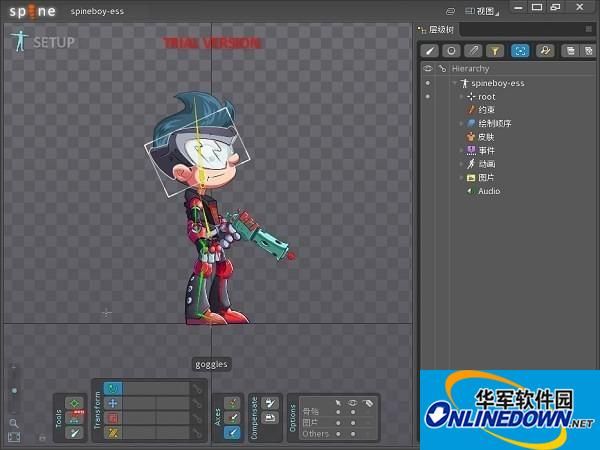Click the yellow funnel filter button
This screenshot has width=600, height=450.
[x=495, y=51]
